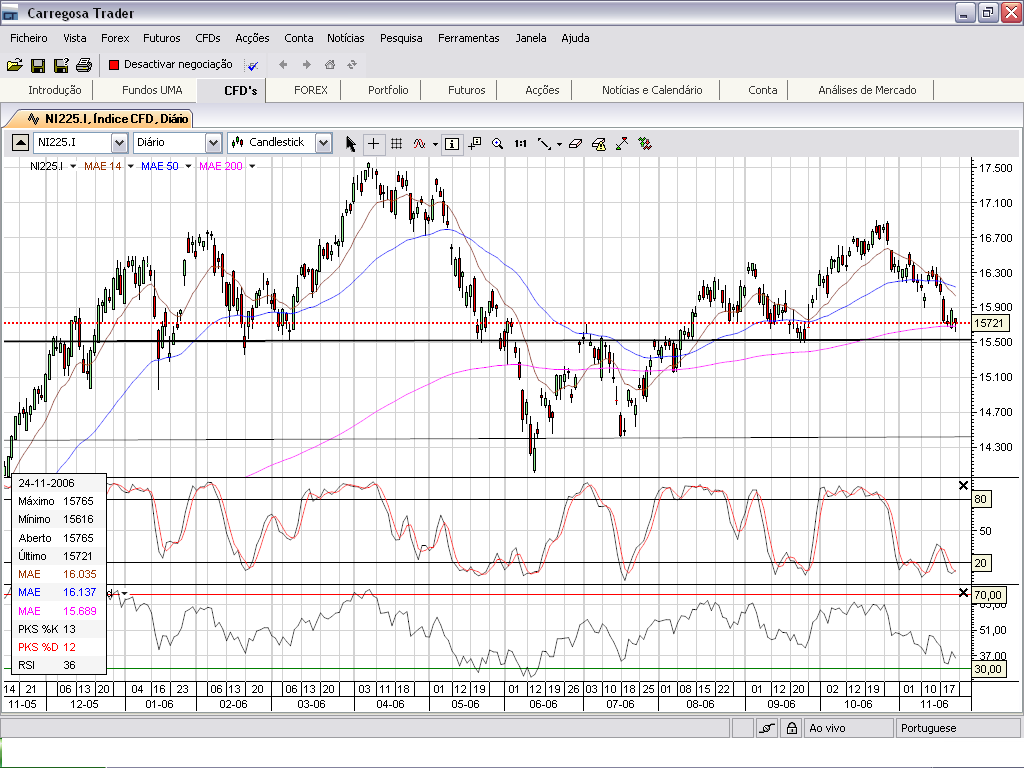Image resolution: width=1024 pixels, height=768 pixels.
Task: Click the printer icon
Action: click(x=84, y=65)
